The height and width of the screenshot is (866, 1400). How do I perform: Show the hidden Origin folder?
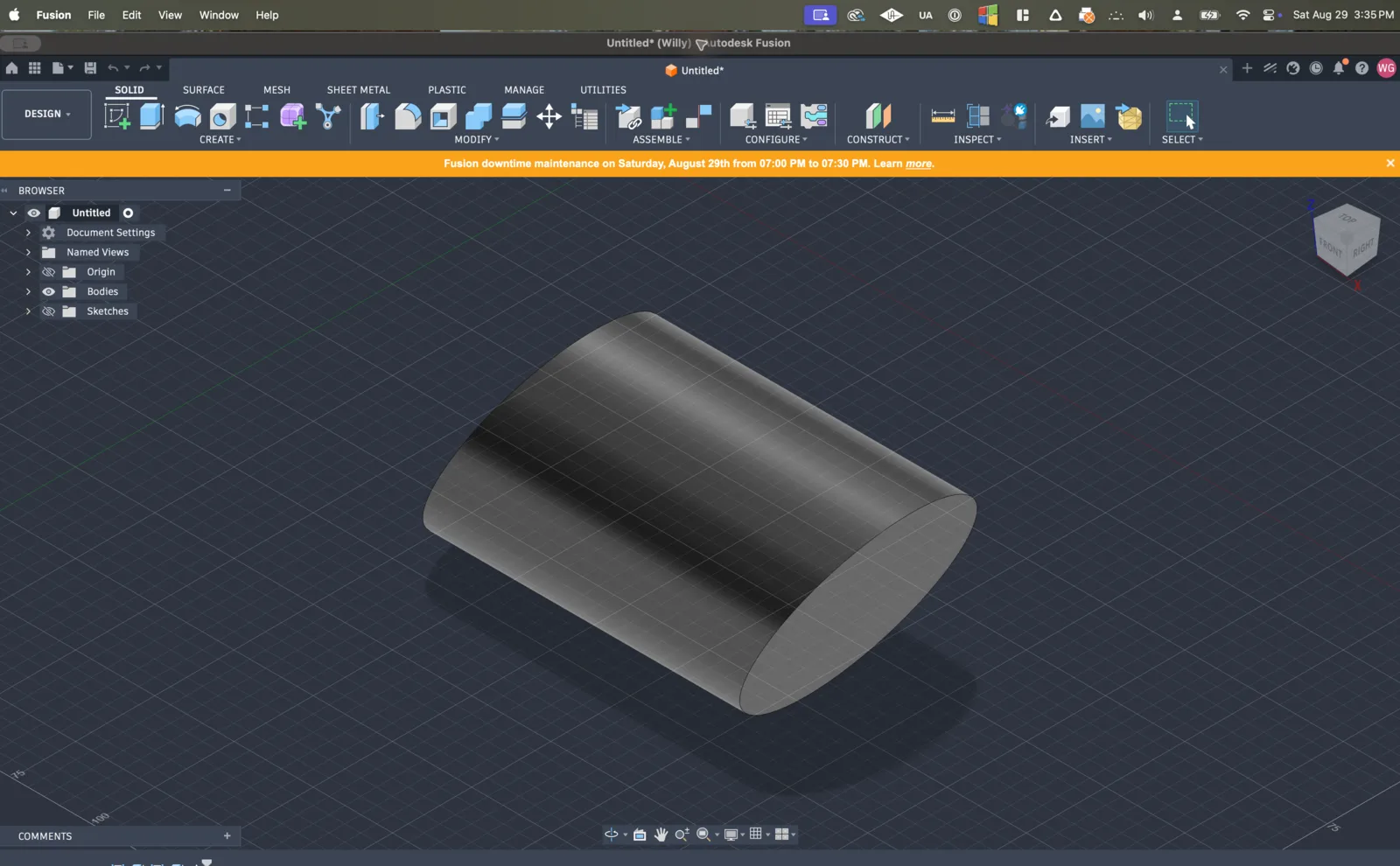tap(49, 272)
